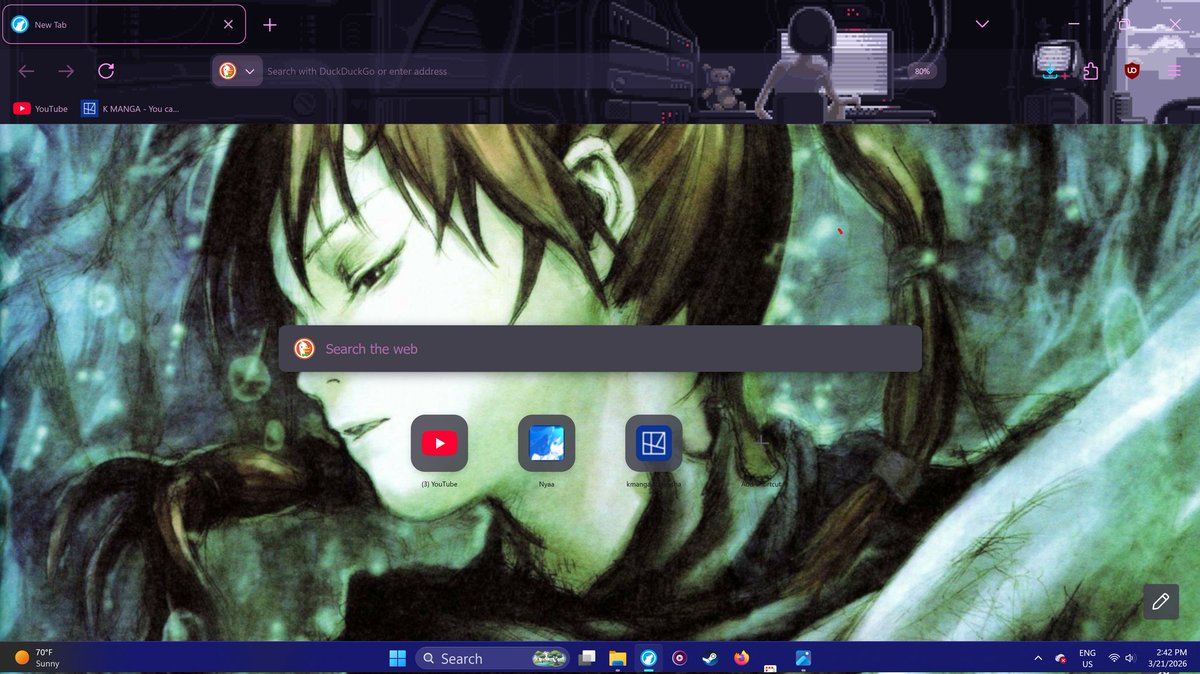Reload the page with the refresh icon
Image resolution: width=1200 pixels, height=674 pixels.
[x=106, y=71]
